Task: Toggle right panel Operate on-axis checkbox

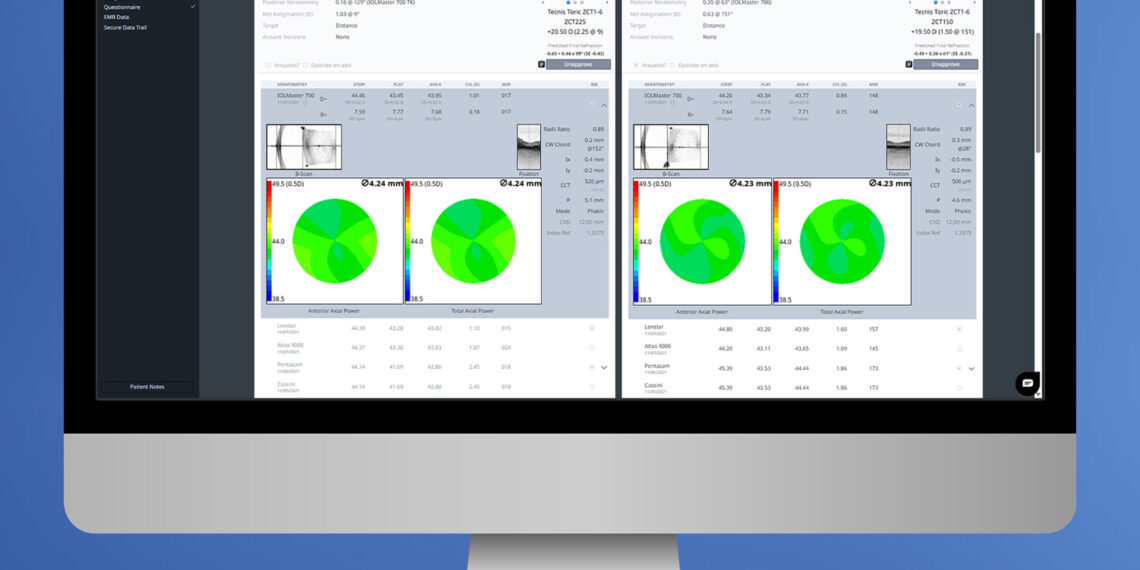Action: click(673, 65)
